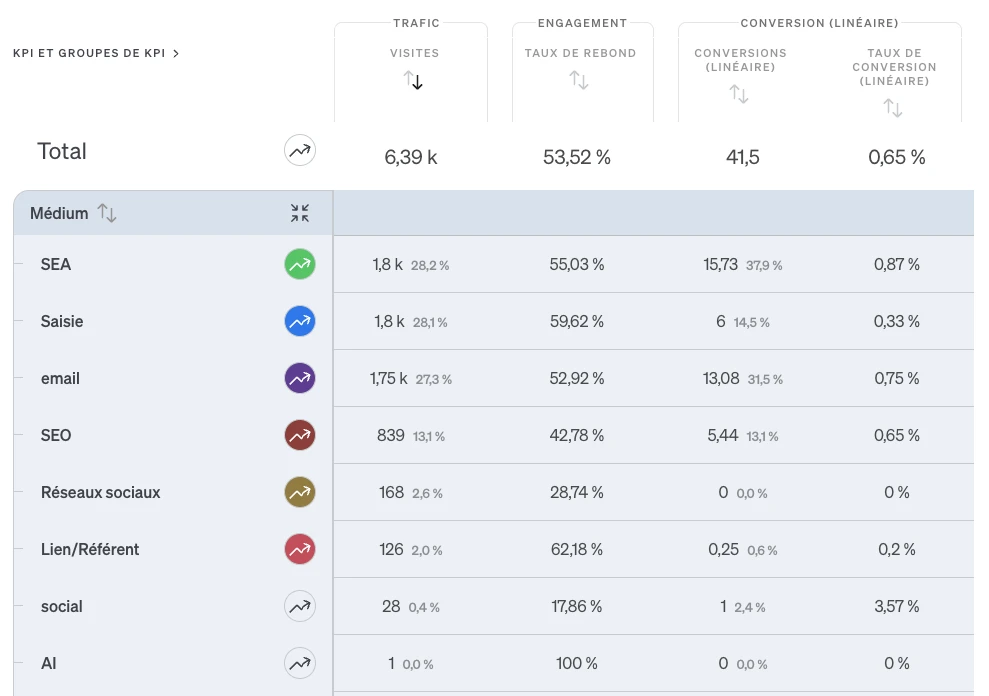The height and width of the screenshot is (696, 989).
Task: Click SEO conversions value 5,44
Action: point(722,435)
